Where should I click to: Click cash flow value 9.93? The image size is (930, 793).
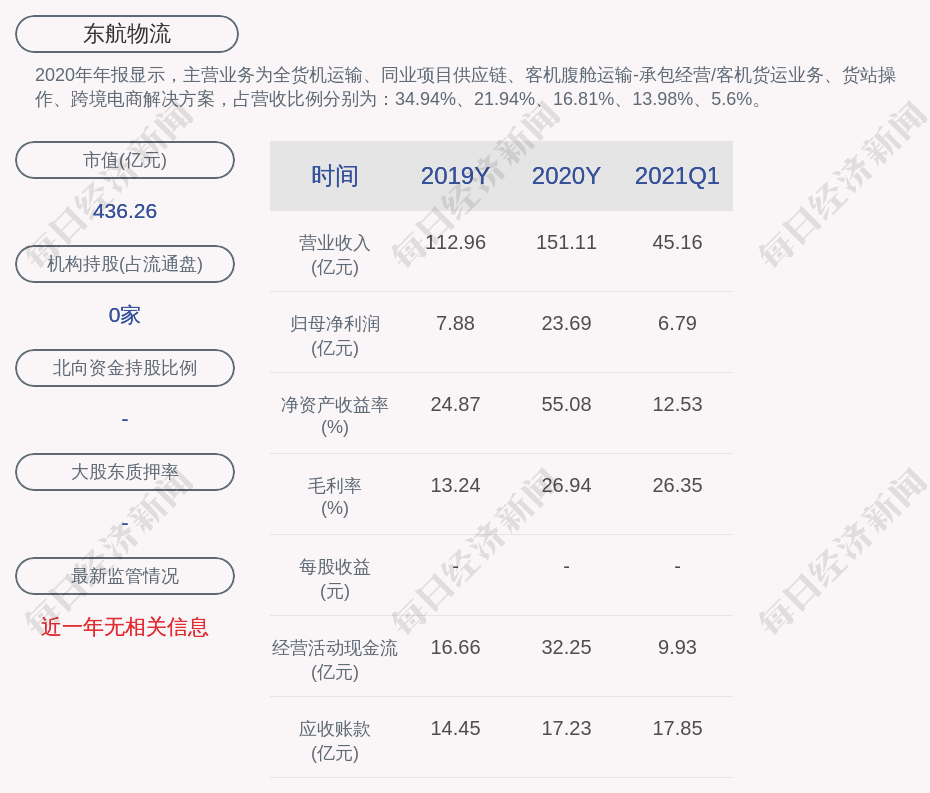tap(677, 648)
